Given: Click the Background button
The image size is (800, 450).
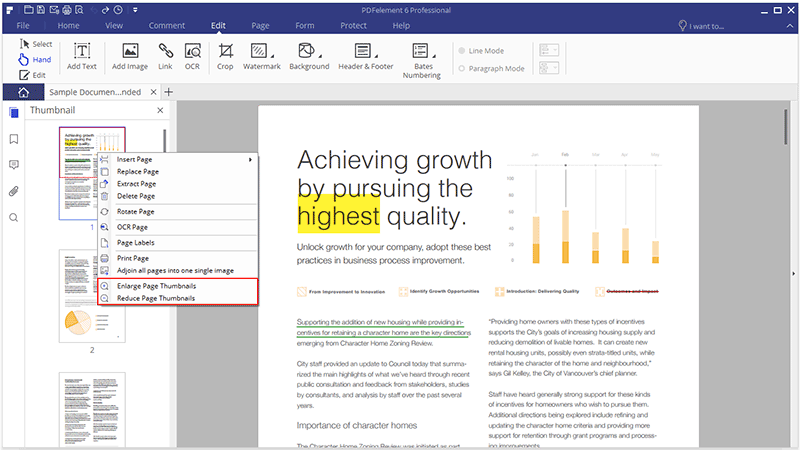Looking at the screenshot, I should [309, 57].
